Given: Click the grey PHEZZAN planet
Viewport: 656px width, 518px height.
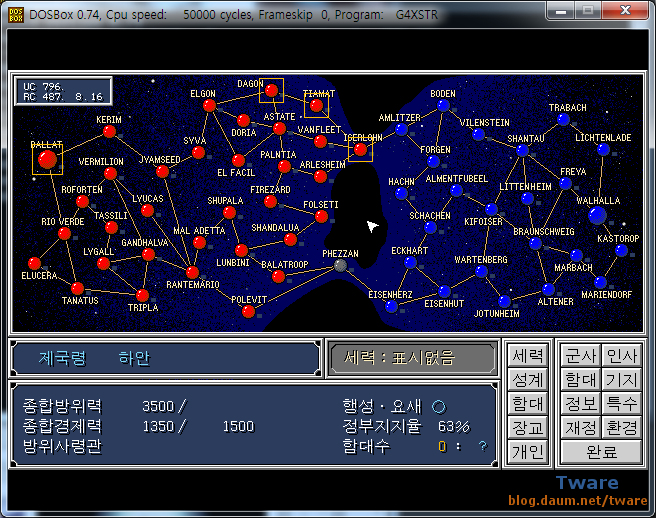Looking at the screenshot, I should point(341,265).
